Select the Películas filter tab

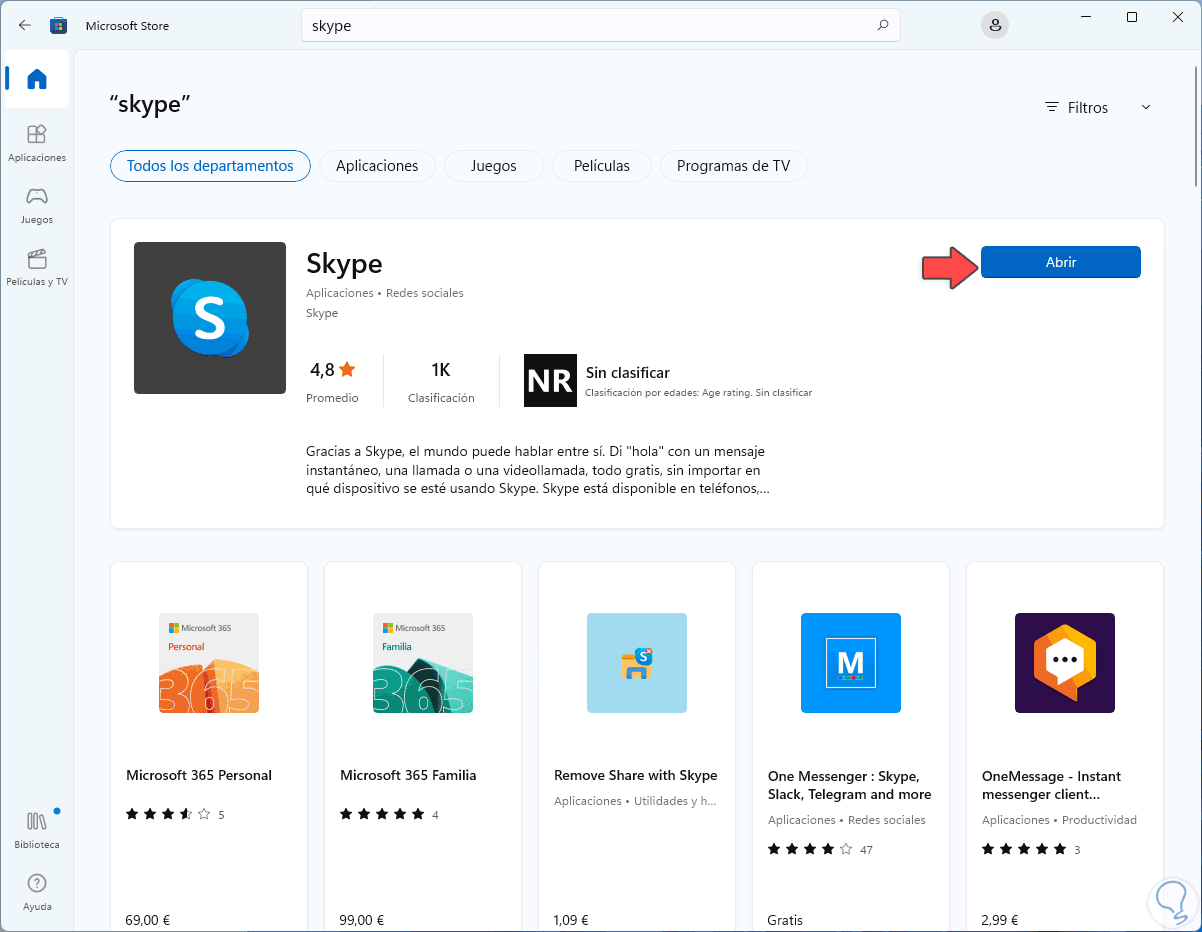[602, 166]
